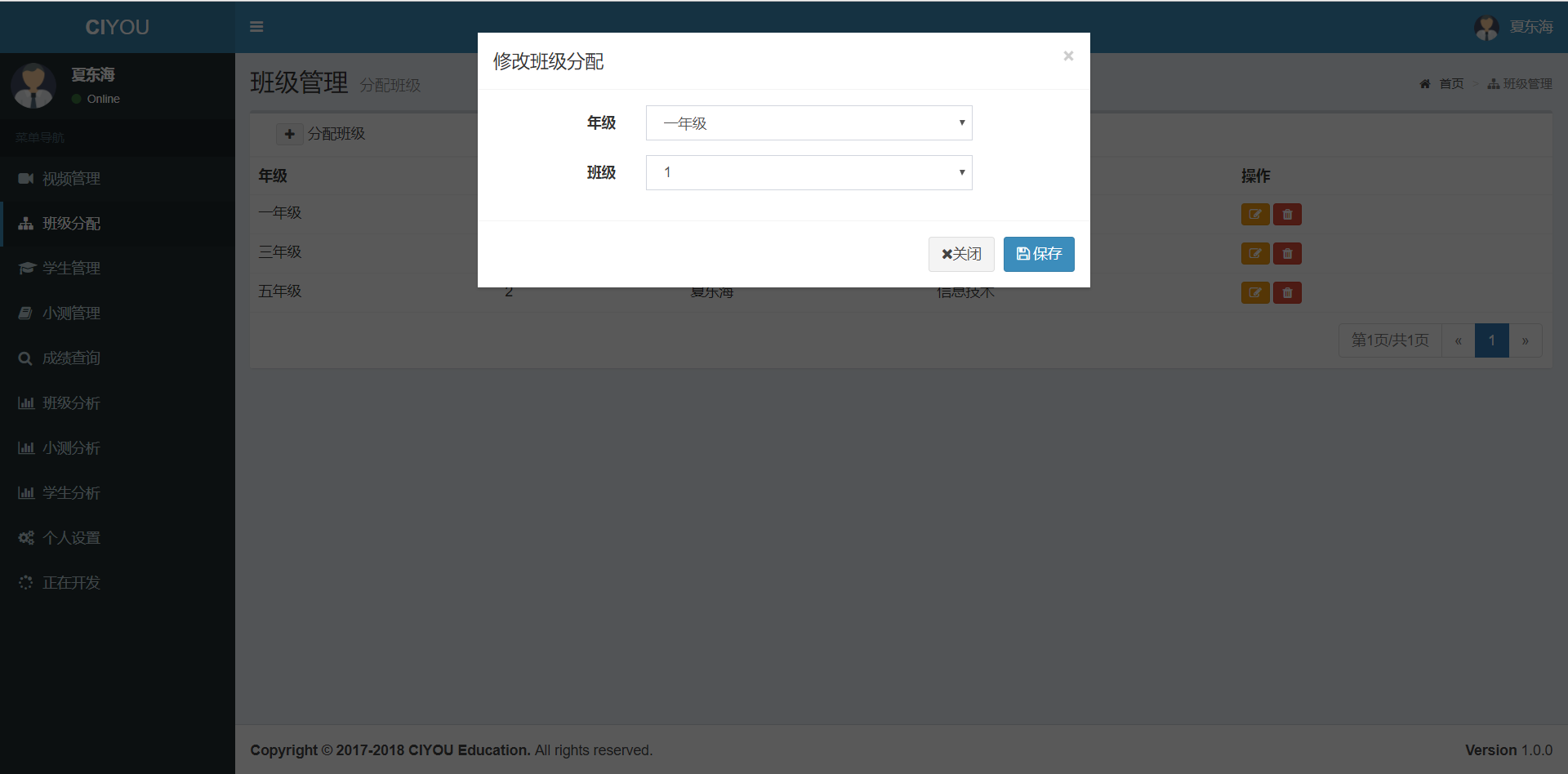Click the 修改班级分配 dialog title

click(x=548, y=62)
